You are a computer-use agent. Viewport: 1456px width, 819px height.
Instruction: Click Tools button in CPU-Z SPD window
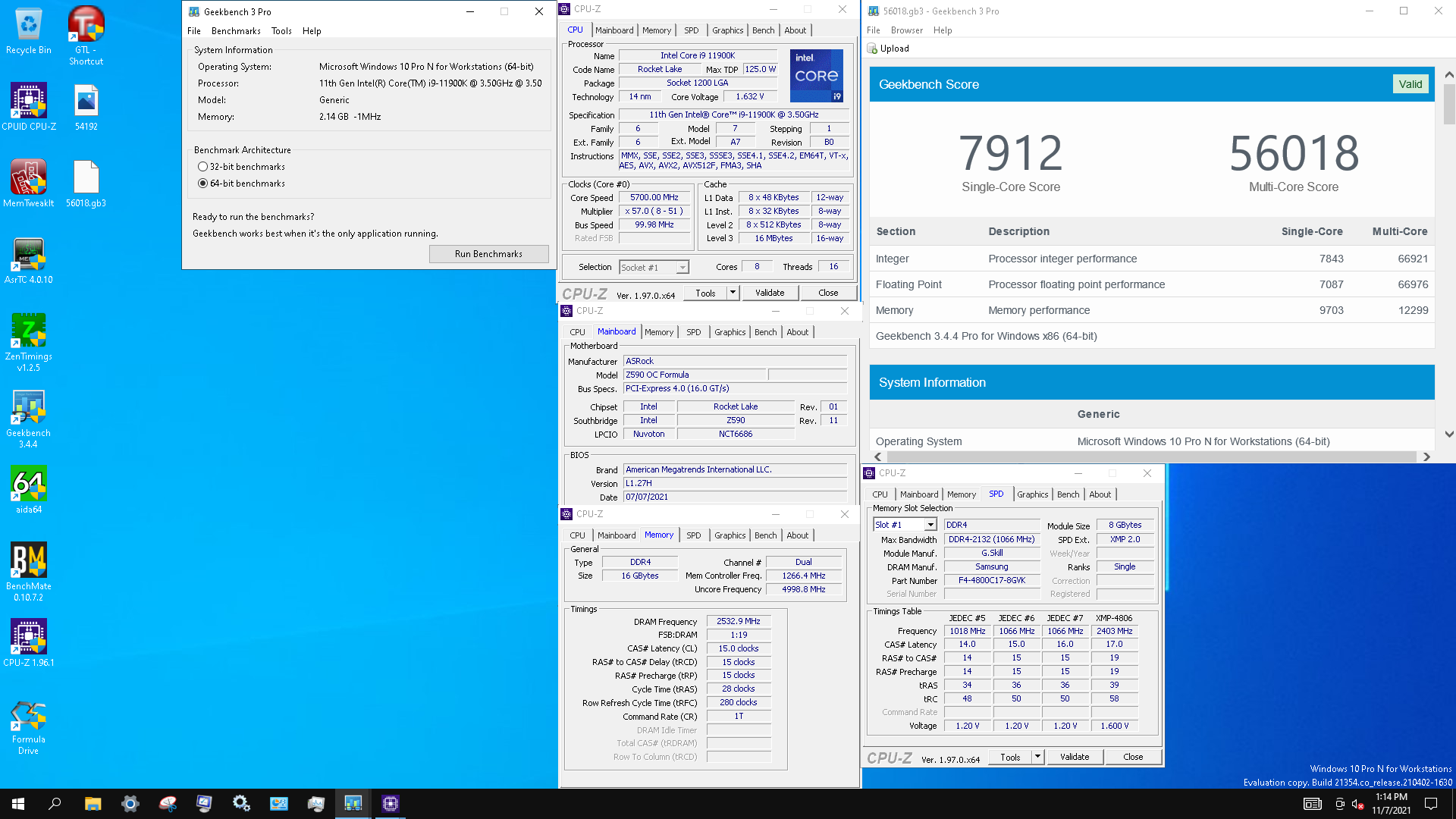1010,757
